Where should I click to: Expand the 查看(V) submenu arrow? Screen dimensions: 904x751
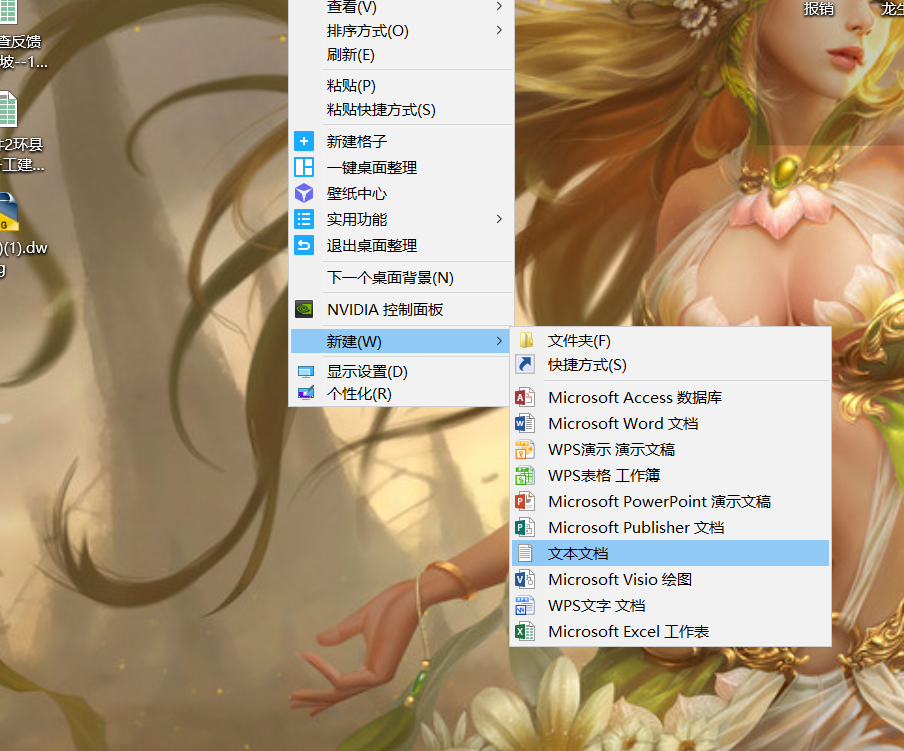499,6
